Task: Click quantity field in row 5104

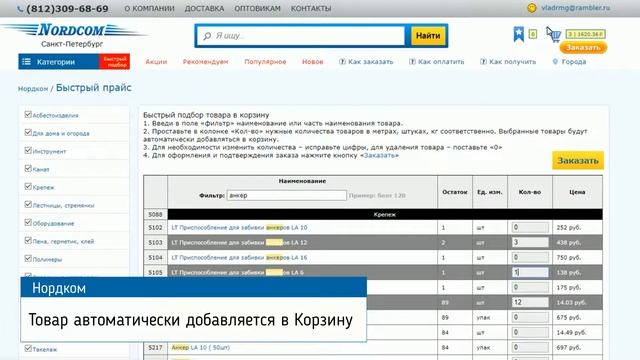Action: pyautogui.click(x=530, y=258)
